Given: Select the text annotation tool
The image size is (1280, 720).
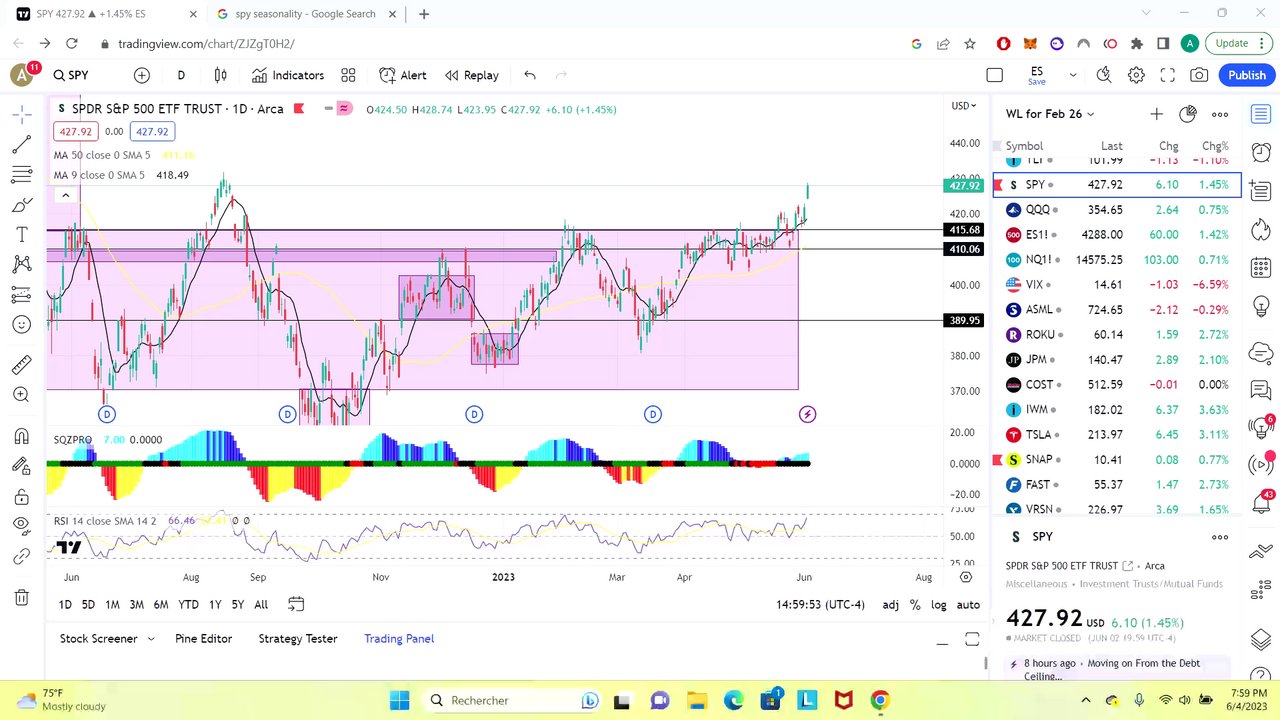Looking at the screenshot, I should [21, 235].
